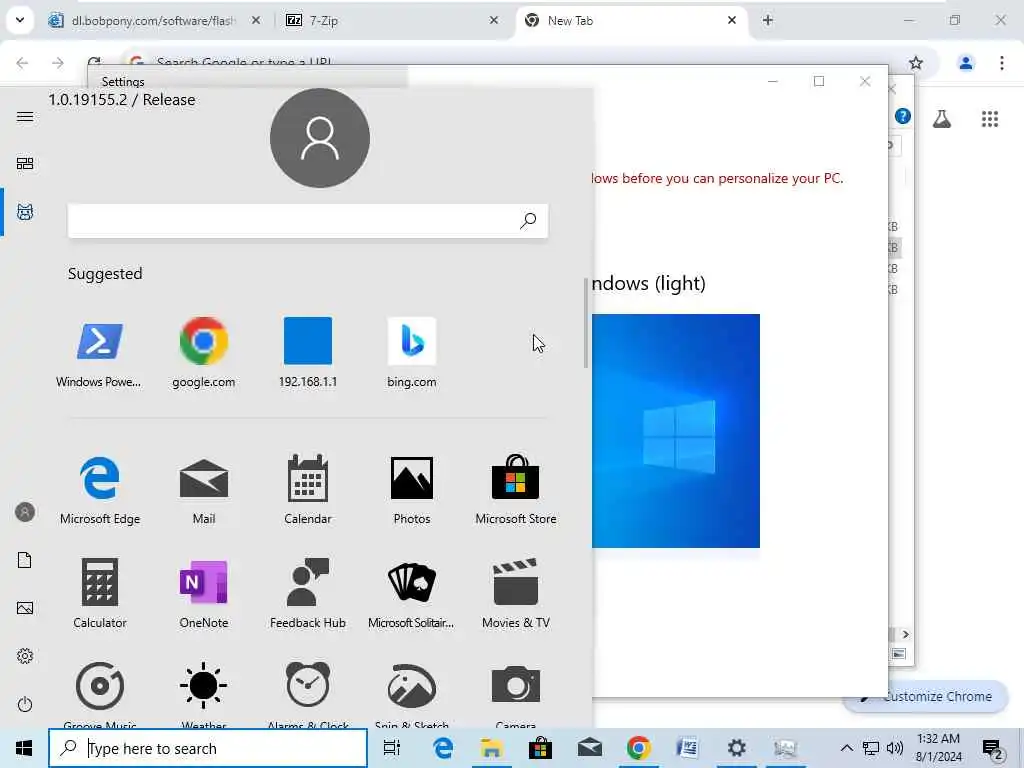Open google.com suggested shortcut
1024x768 pixels.
[x=204, y=353]
